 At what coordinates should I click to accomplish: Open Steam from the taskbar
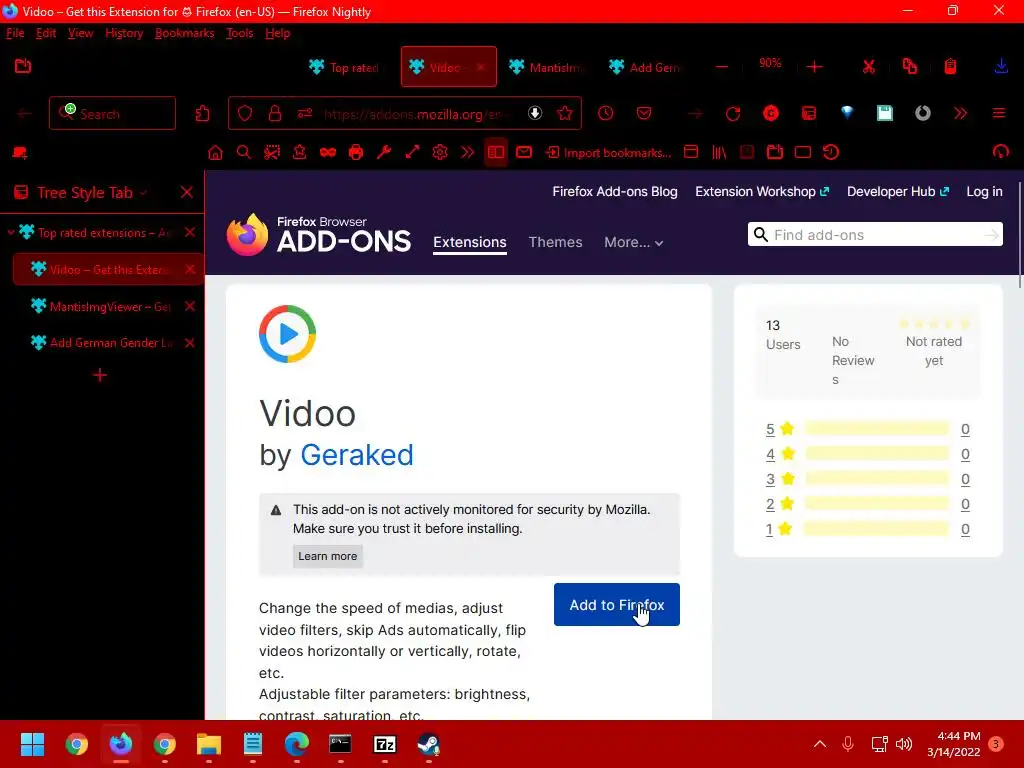point(428,744)
